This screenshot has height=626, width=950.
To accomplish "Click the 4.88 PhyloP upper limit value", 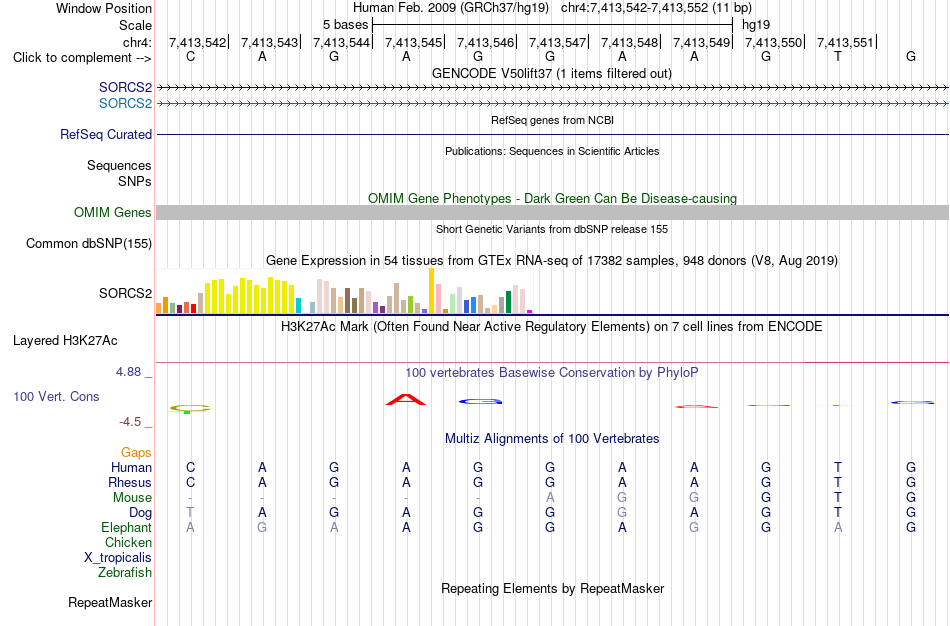I will coord(128,372).
